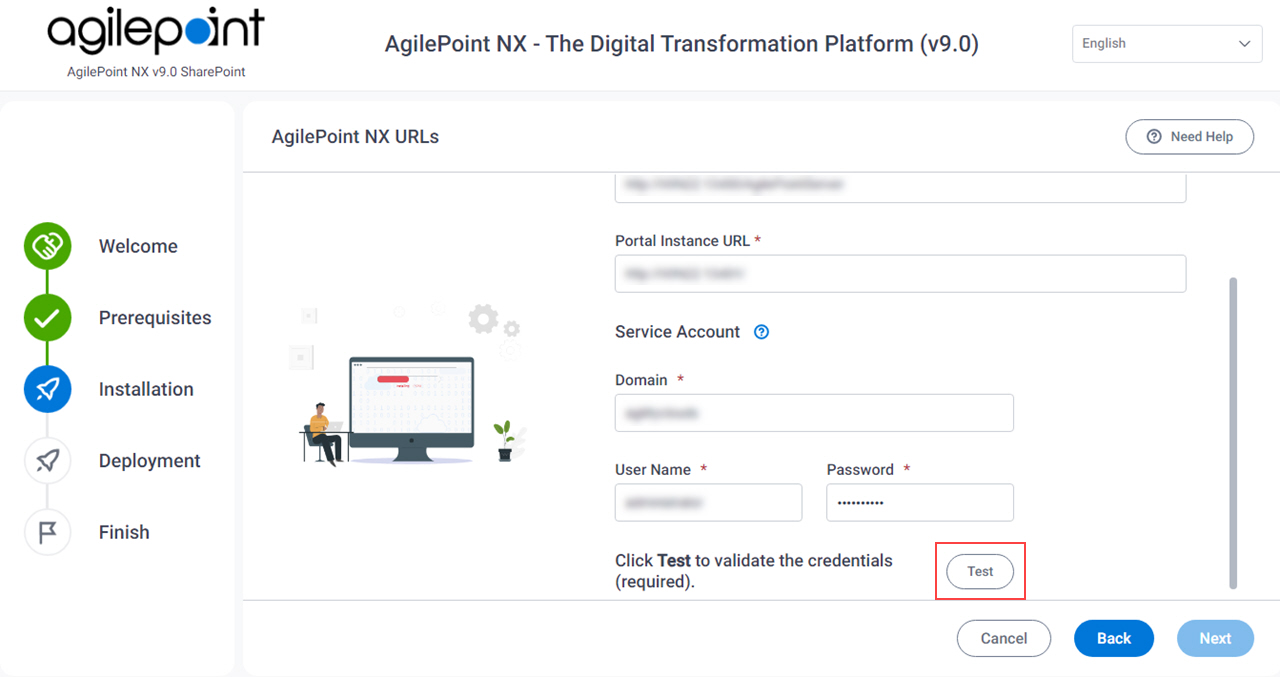The image size is (1280, 677).
Task: Open the Need Help button
Action: tap(1189, 137)
